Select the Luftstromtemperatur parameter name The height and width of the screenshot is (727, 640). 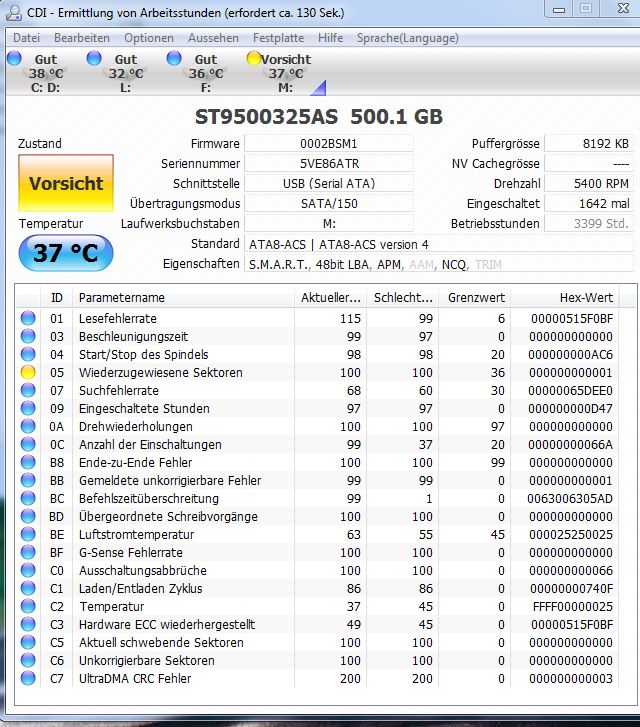(136, 535)
